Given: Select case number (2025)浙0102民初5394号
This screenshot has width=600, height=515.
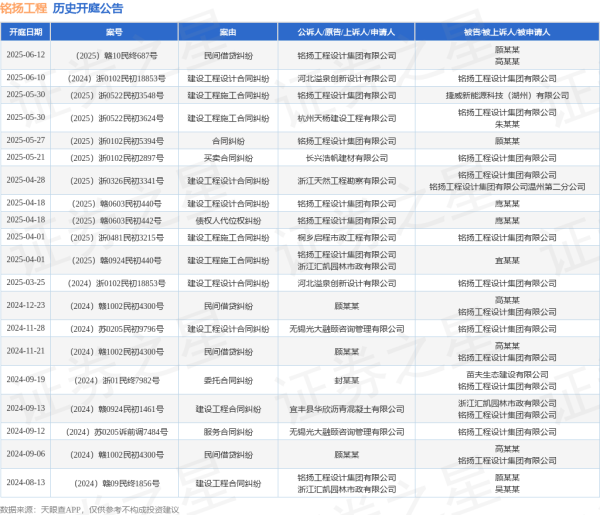Looking at the screenshot, I should point(117,142).
